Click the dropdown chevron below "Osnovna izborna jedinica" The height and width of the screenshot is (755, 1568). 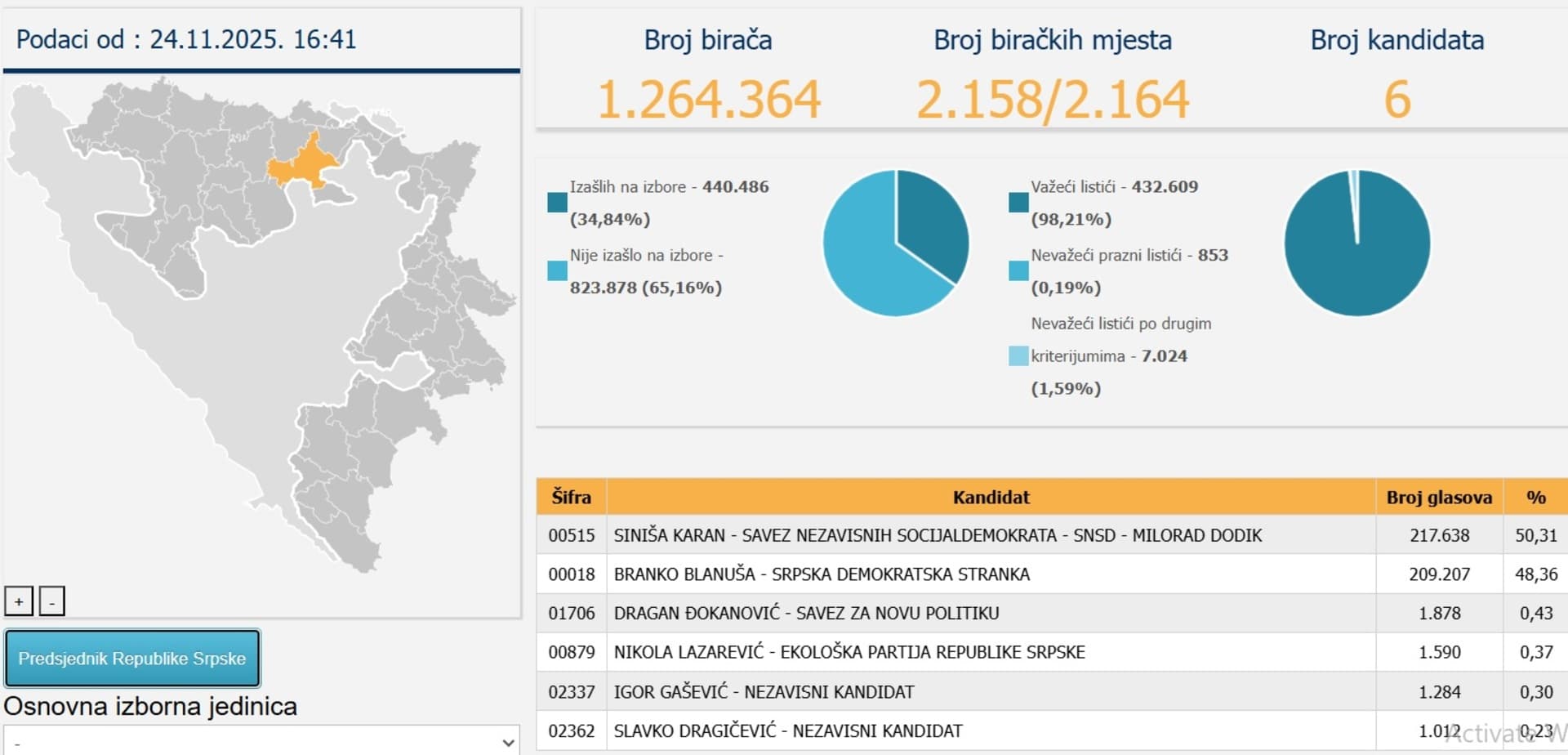508,742
